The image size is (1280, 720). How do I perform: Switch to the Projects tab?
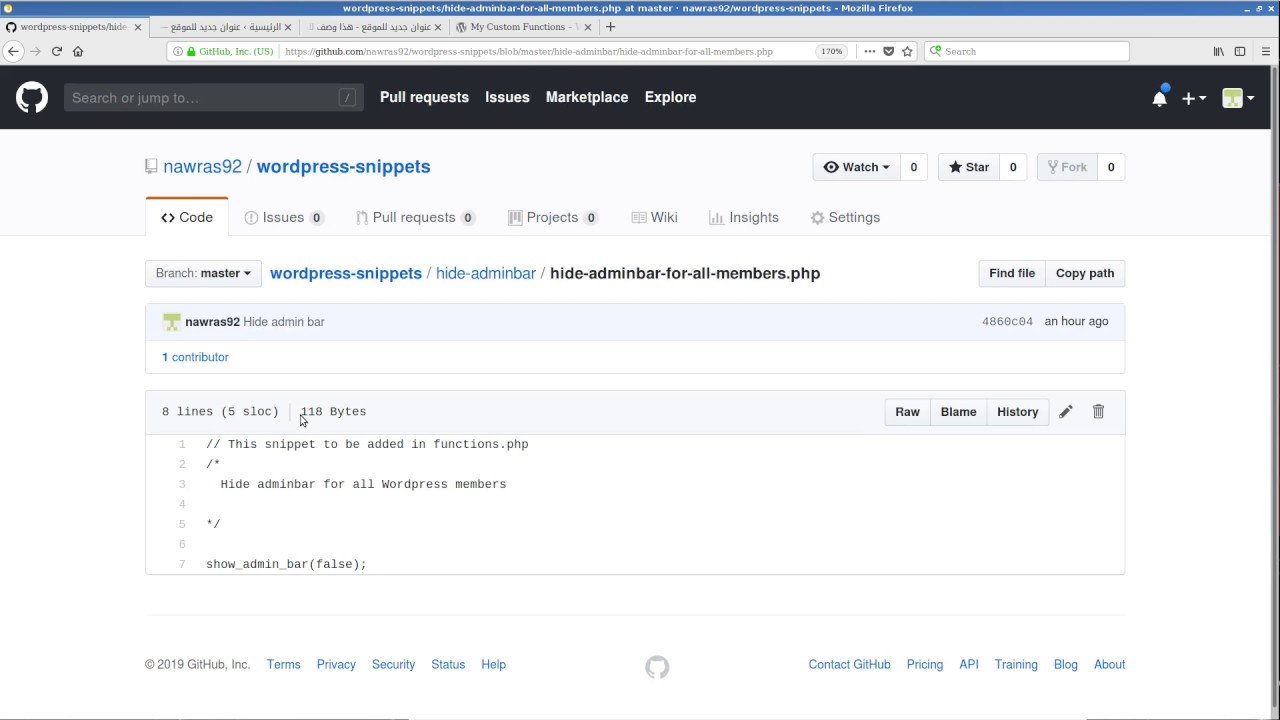click(553, 217)
